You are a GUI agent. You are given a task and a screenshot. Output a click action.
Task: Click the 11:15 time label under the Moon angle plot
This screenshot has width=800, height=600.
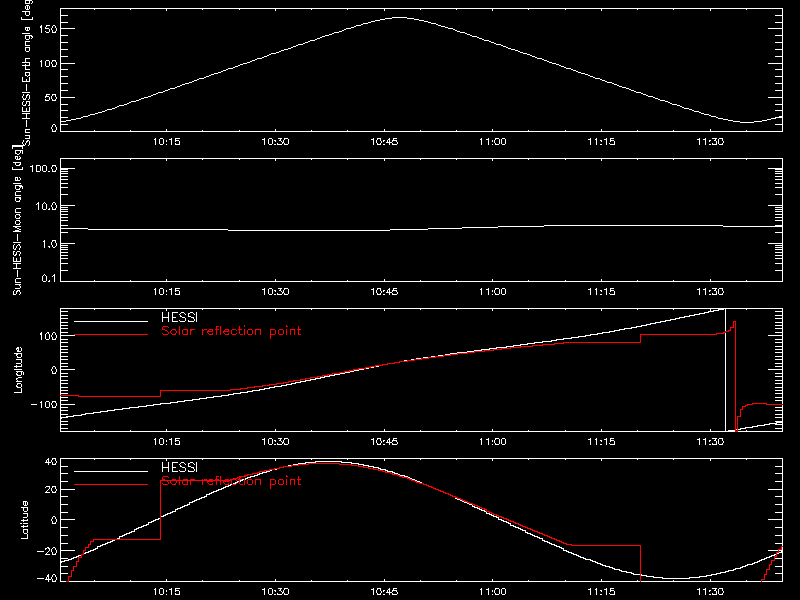coord(602,291)
